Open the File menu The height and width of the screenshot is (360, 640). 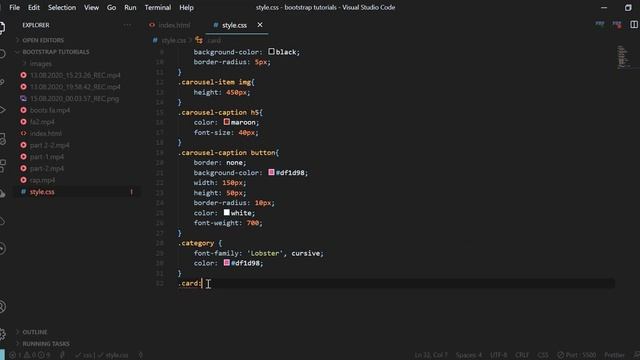click(x=14, y=7)
